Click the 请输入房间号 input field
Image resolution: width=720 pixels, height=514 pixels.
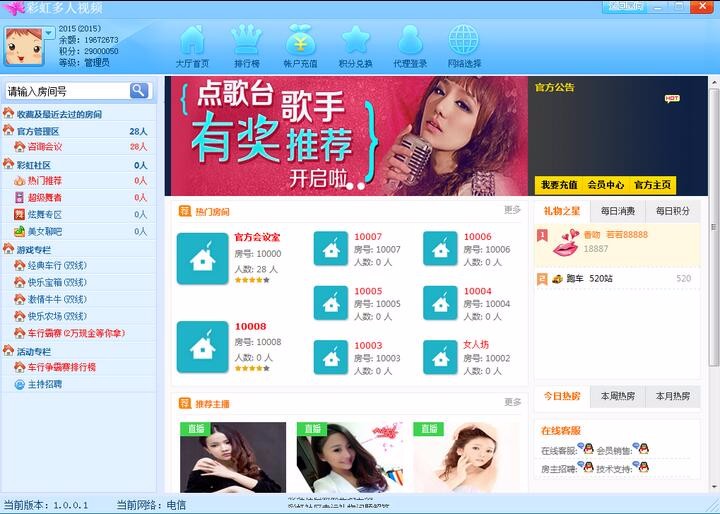coord(68,91)
